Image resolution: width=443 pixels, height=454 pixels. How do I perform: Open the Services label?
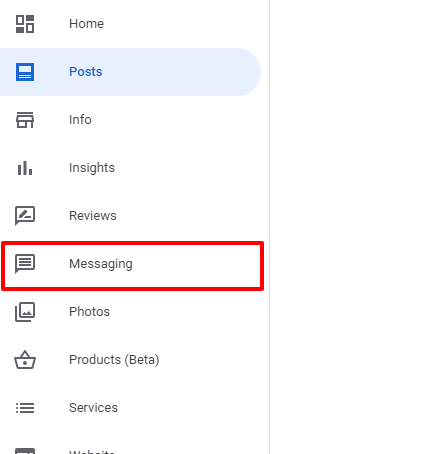tap(93, 408)
